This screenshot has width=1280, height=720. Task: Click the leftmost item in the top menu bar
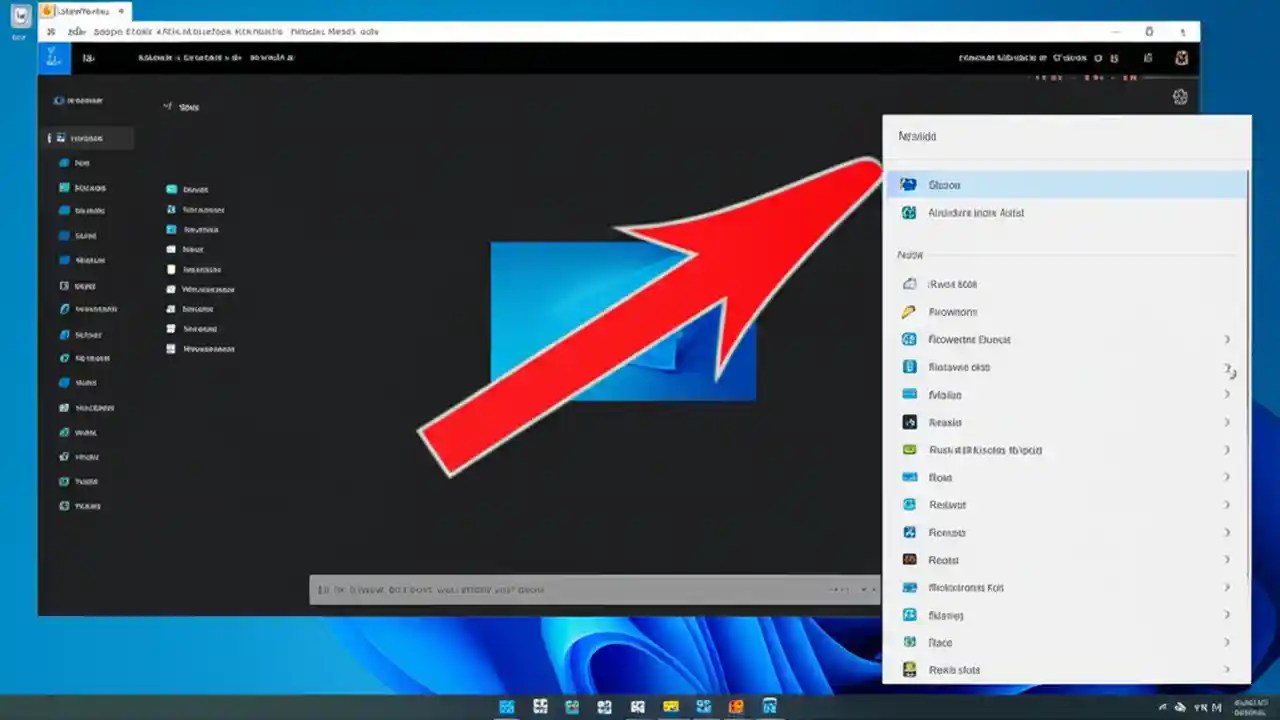(x=51, y=31)
